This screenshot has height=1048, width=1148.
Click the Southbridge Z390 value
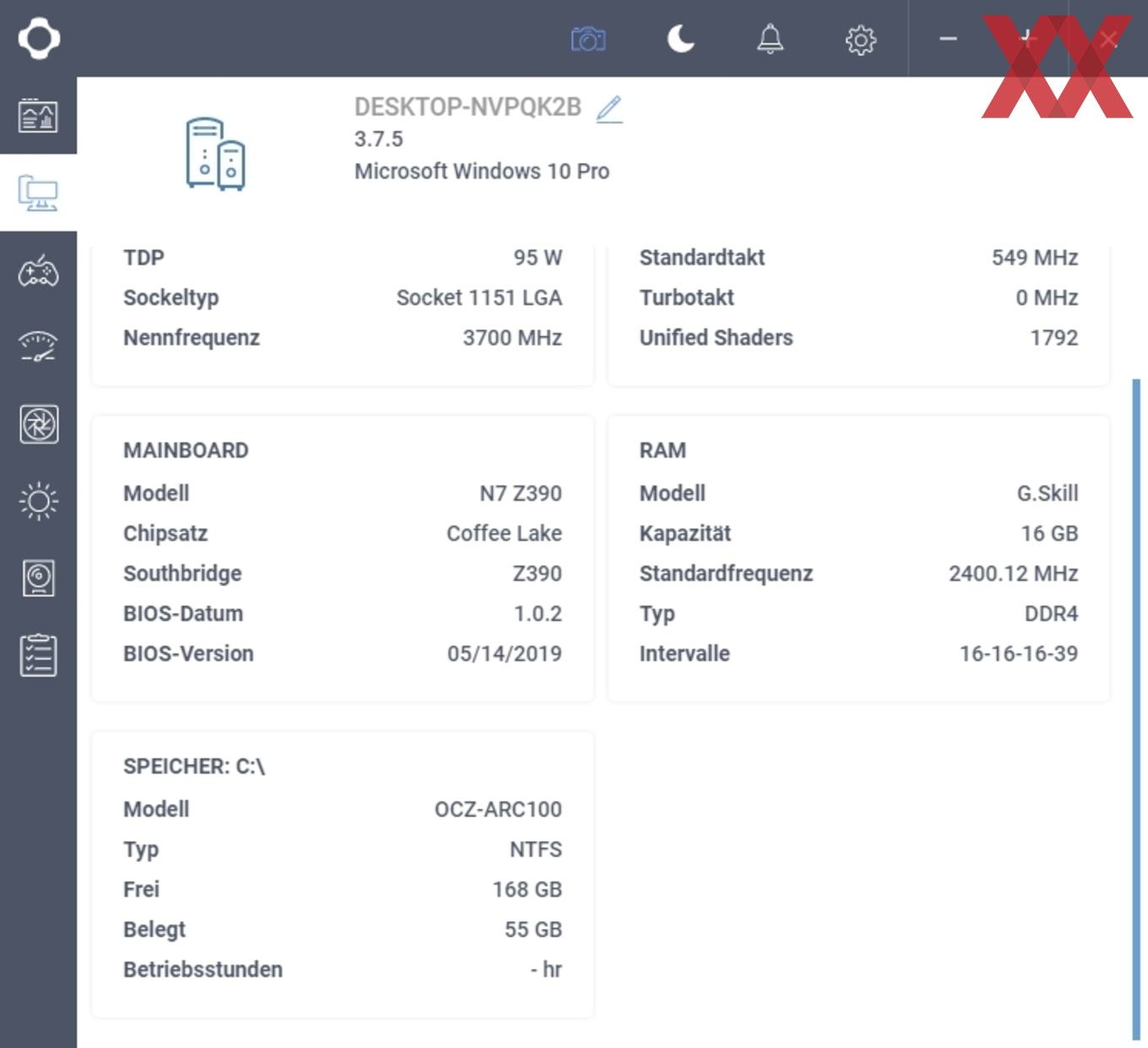click(x=537, y=573)
